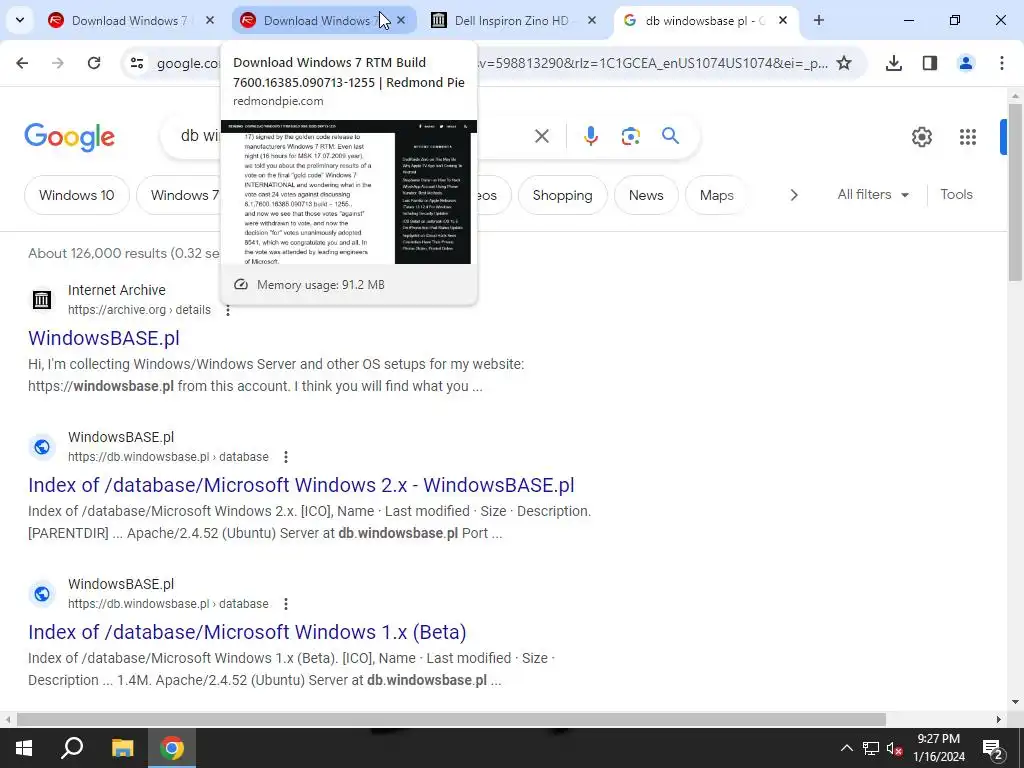
Task: Close the first Download Windows 7 tab
Action: click(210, 20)
